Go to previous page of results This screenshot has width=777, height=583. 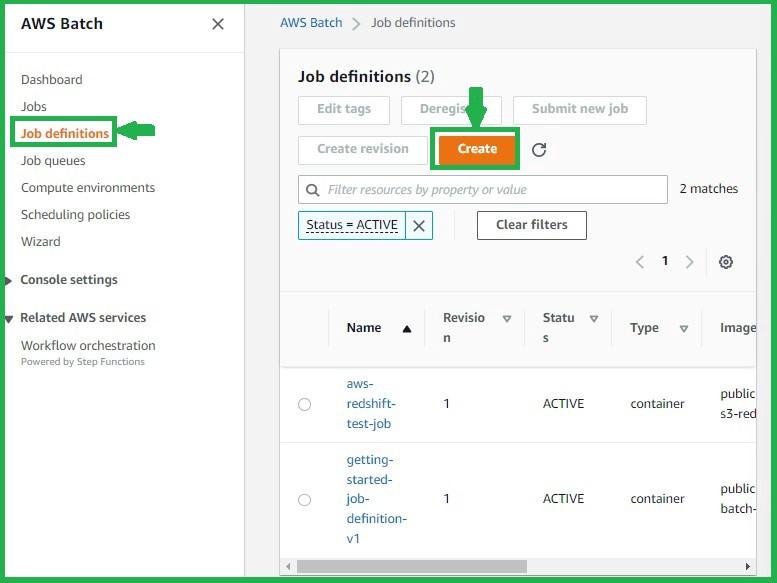tap(640, 262)
